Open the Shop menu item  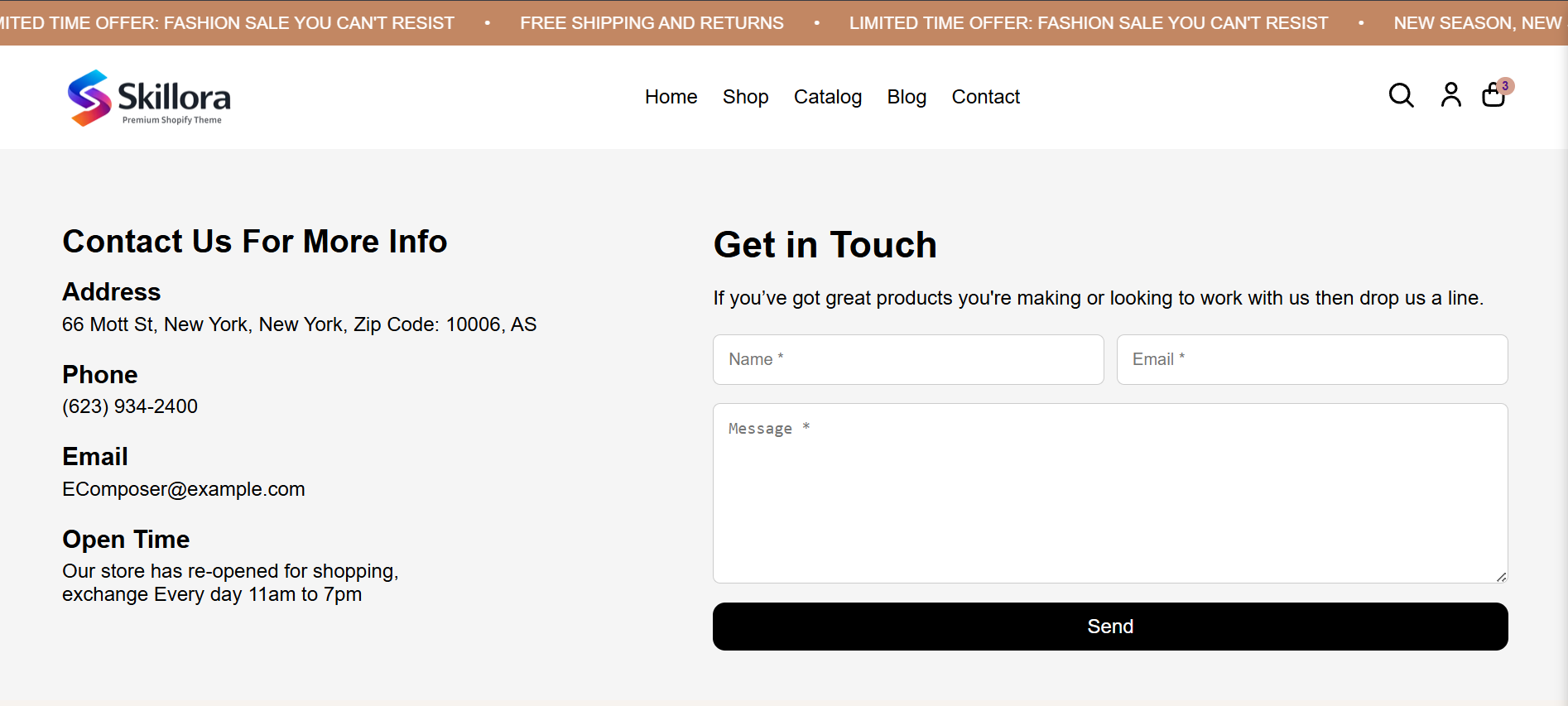pos(745,97)
